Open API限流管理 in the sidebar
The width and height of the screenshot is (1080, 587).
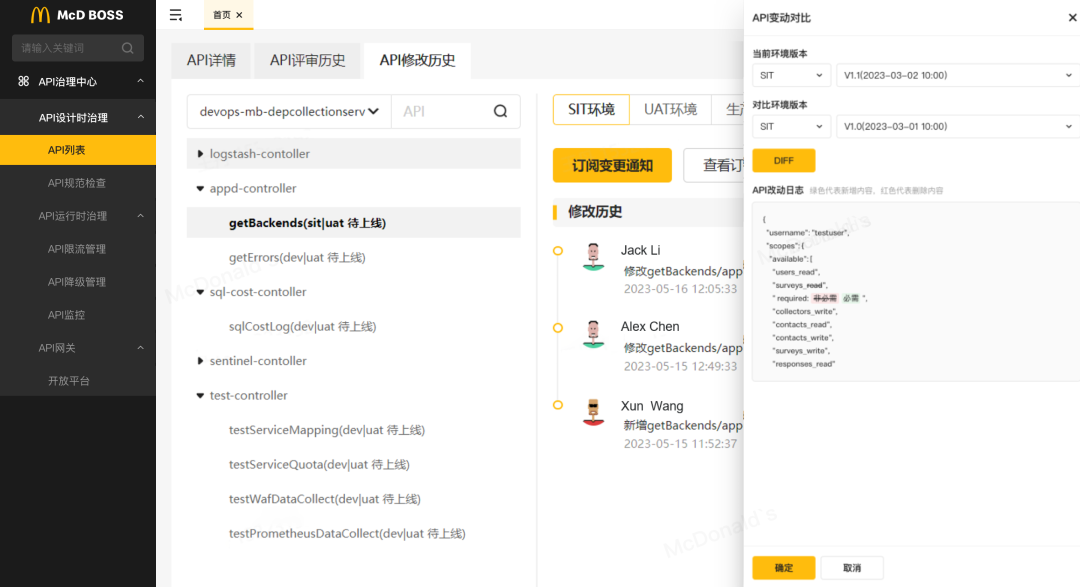point(78,249)
